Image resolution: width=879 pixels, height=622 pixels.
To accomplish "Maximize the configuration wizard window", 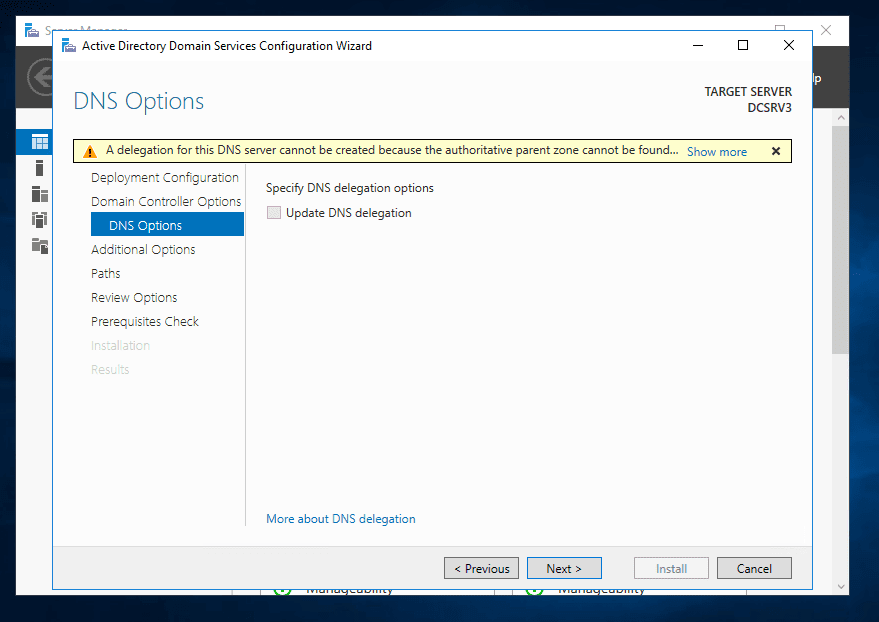I will [743, 45].
